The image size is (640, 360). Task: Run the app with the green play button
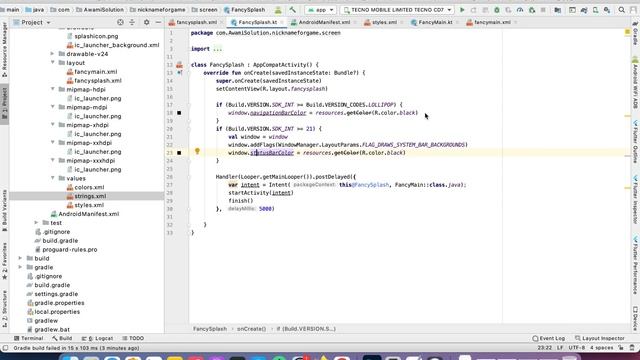click(462, 10)
